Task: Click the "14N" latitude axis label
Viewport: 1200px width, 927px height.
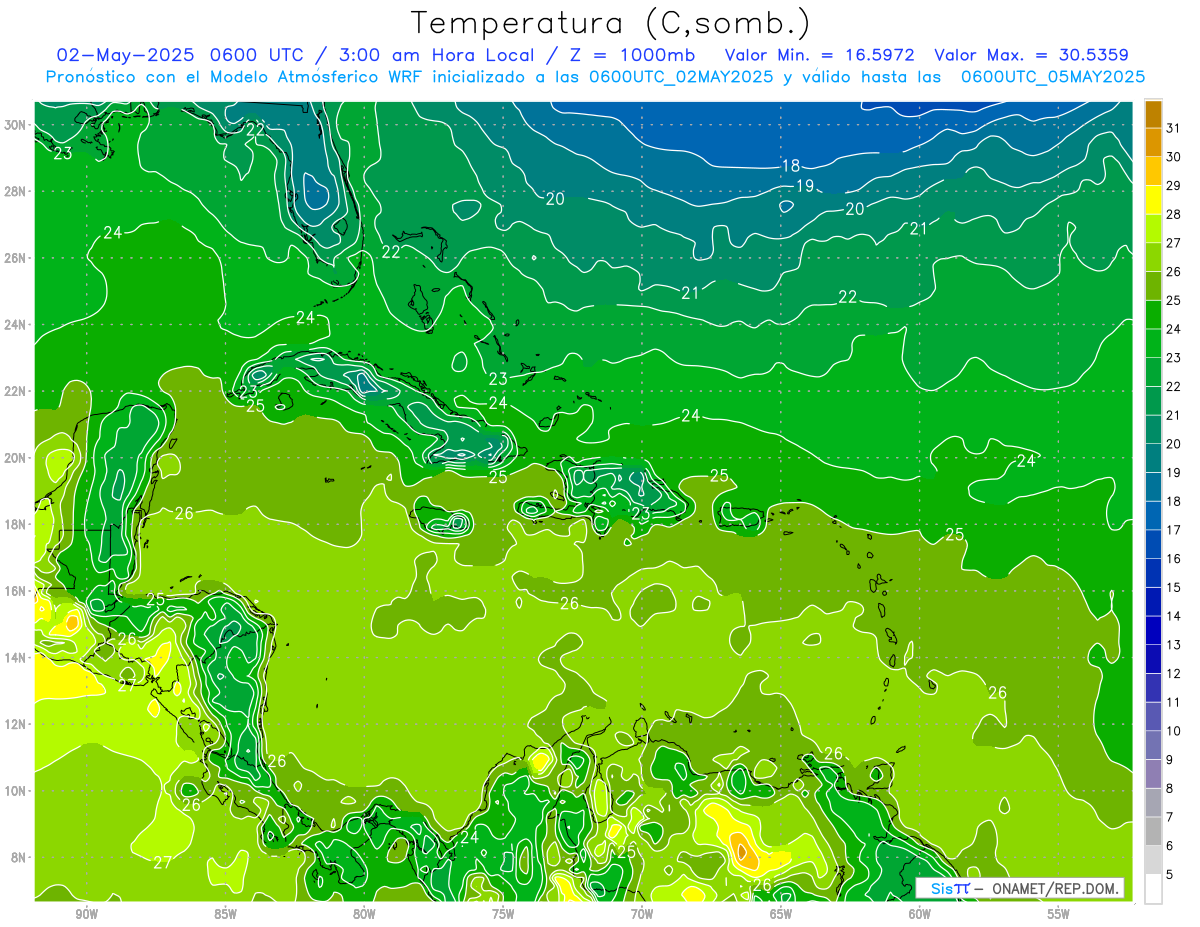Action: (16, 657)
